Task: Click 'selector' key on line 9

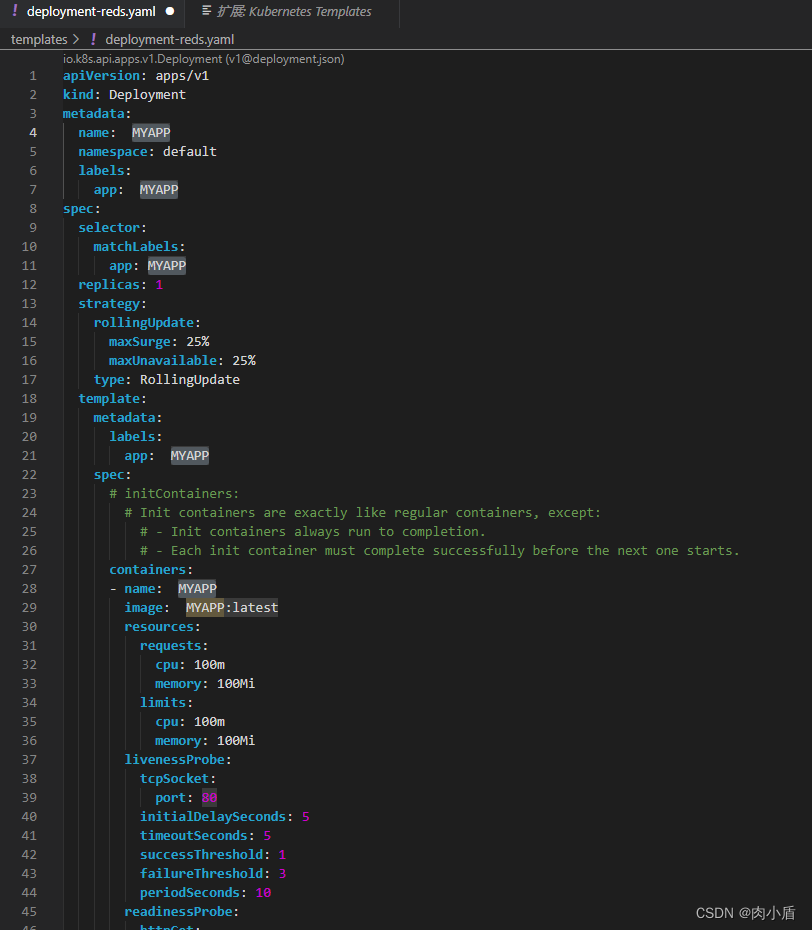Action: [x=109, y=228]
